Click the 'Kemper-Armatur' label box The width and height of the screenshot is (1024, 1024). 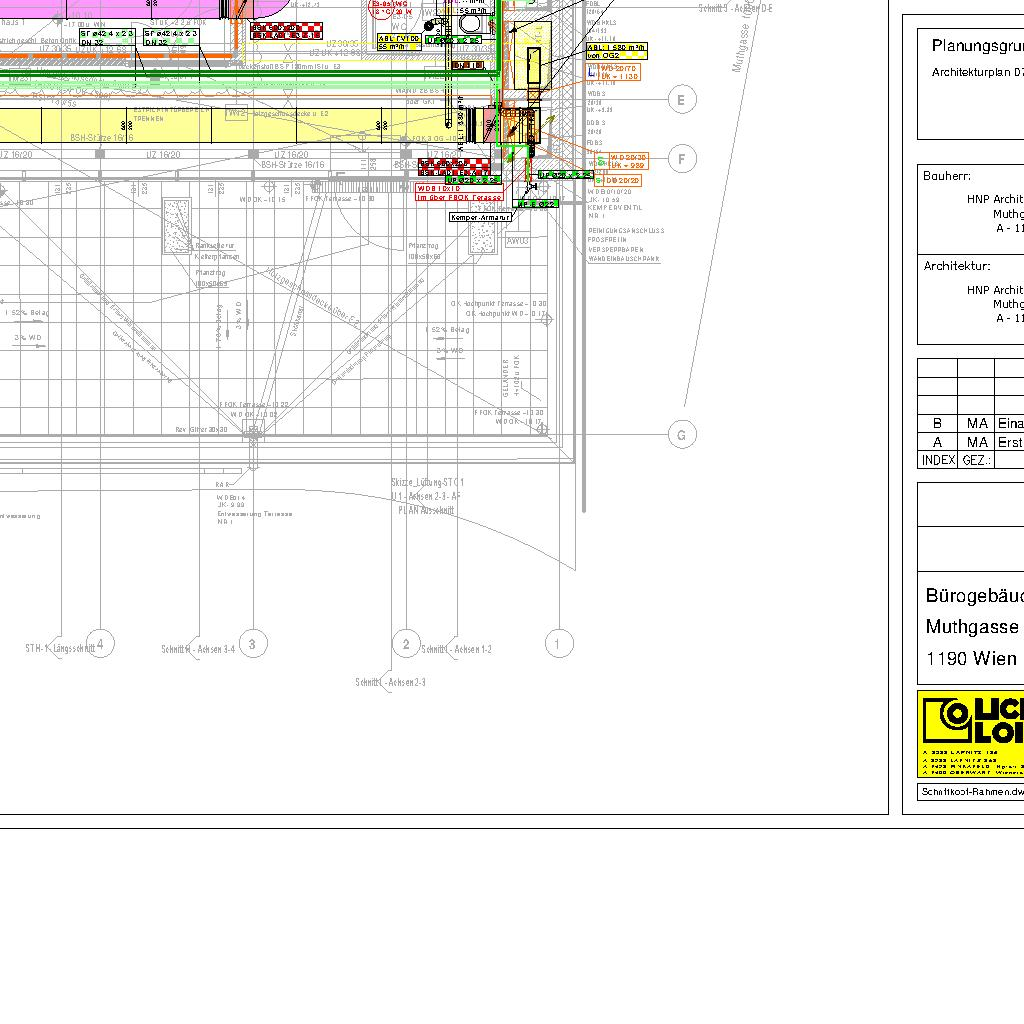point(480,217)
